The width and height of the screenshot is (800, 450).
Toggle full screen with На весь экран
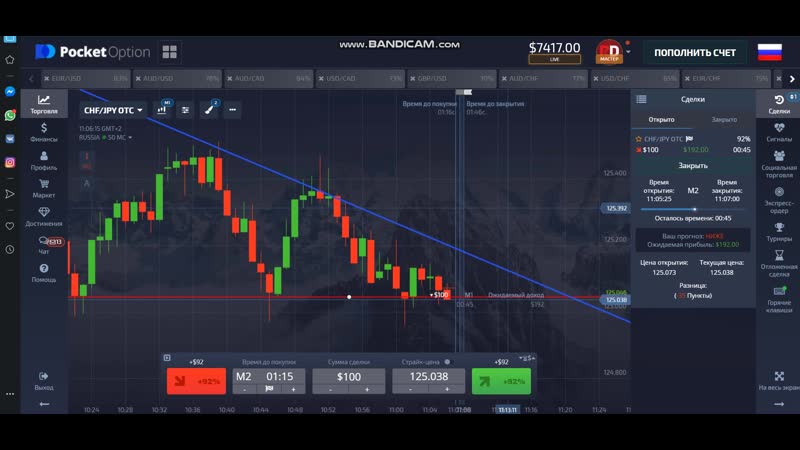pyautogui.click(x=779, y=380)
